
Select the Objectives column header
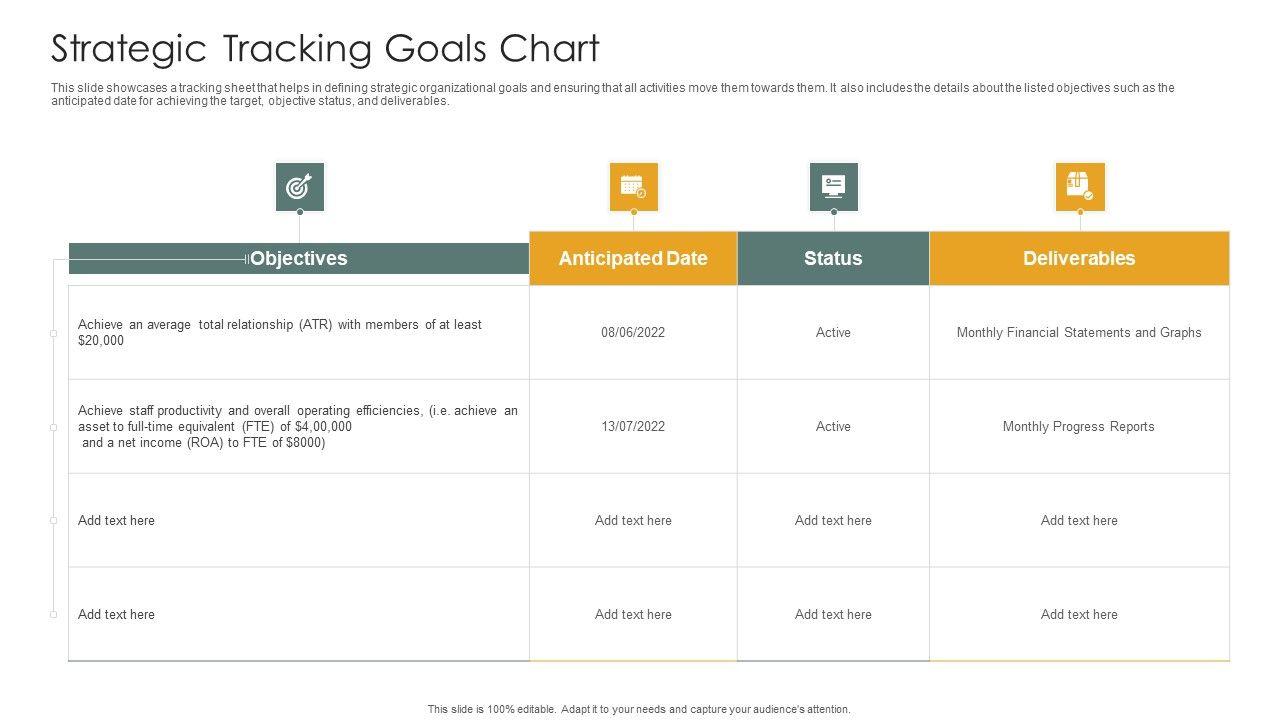298,258
